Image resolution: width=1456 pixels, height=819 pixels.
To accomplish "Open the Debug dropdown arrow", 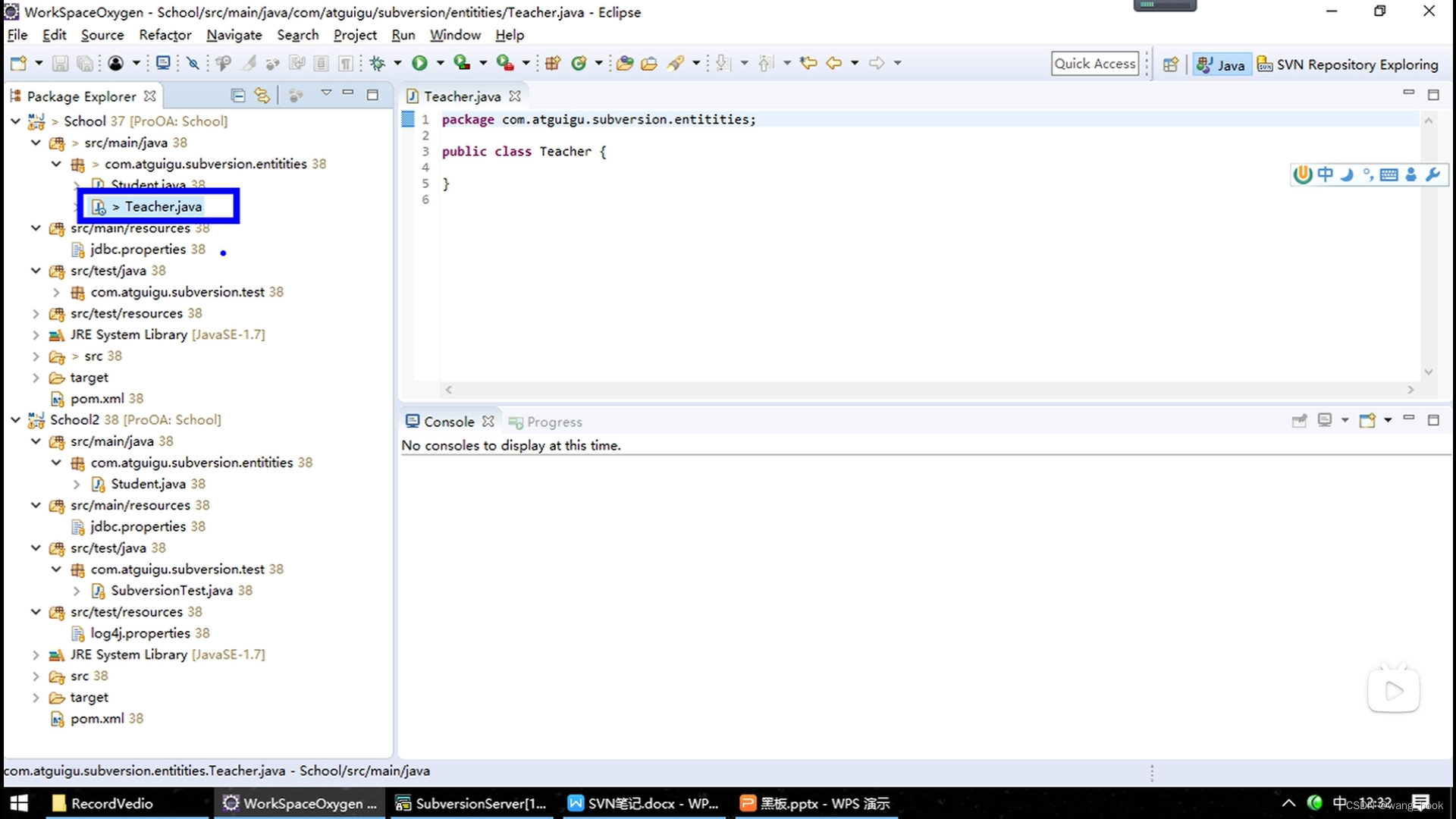I will (397, 63).
